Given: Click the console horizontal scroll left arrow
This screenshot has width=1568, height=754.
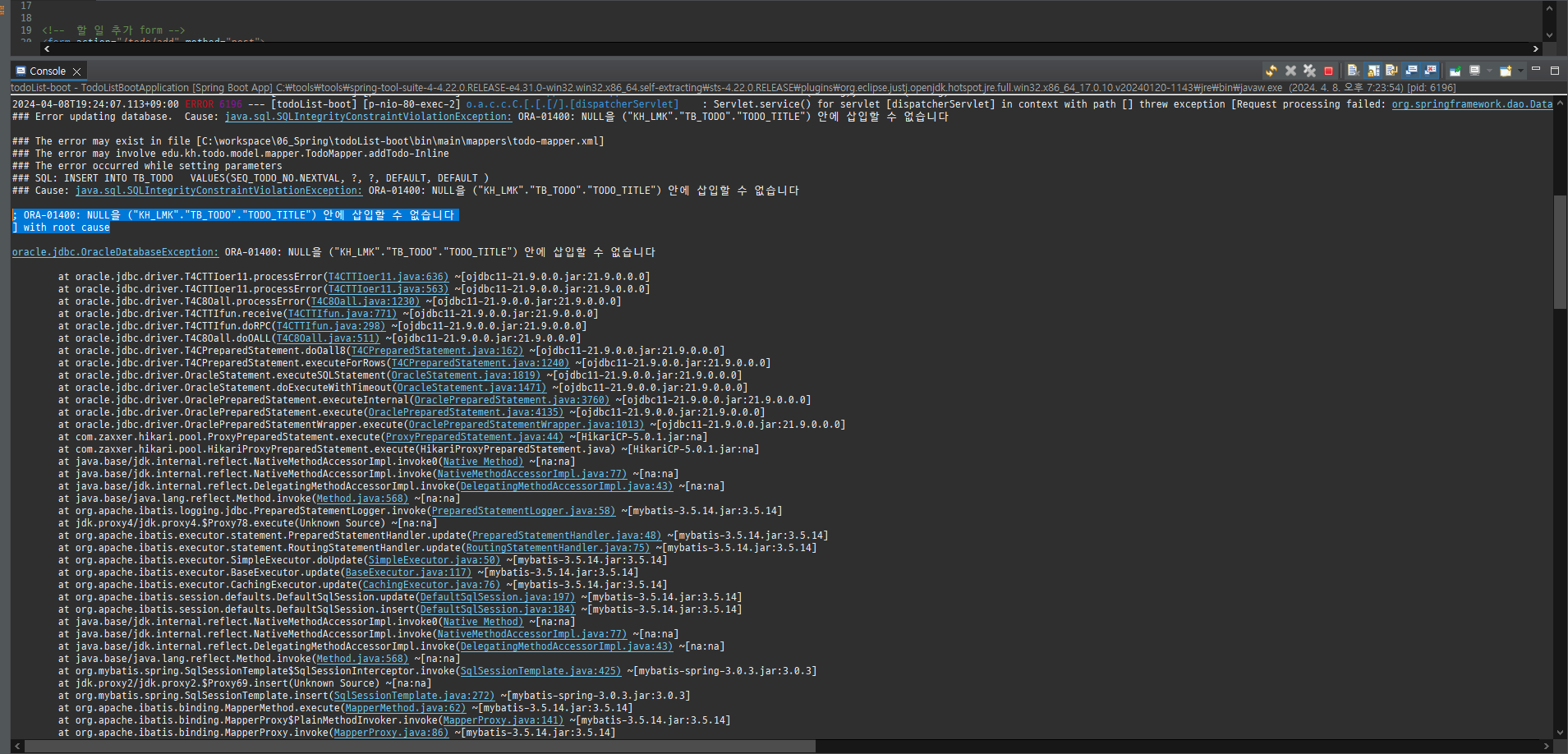Looking at the screenshot, I should 17,746.
